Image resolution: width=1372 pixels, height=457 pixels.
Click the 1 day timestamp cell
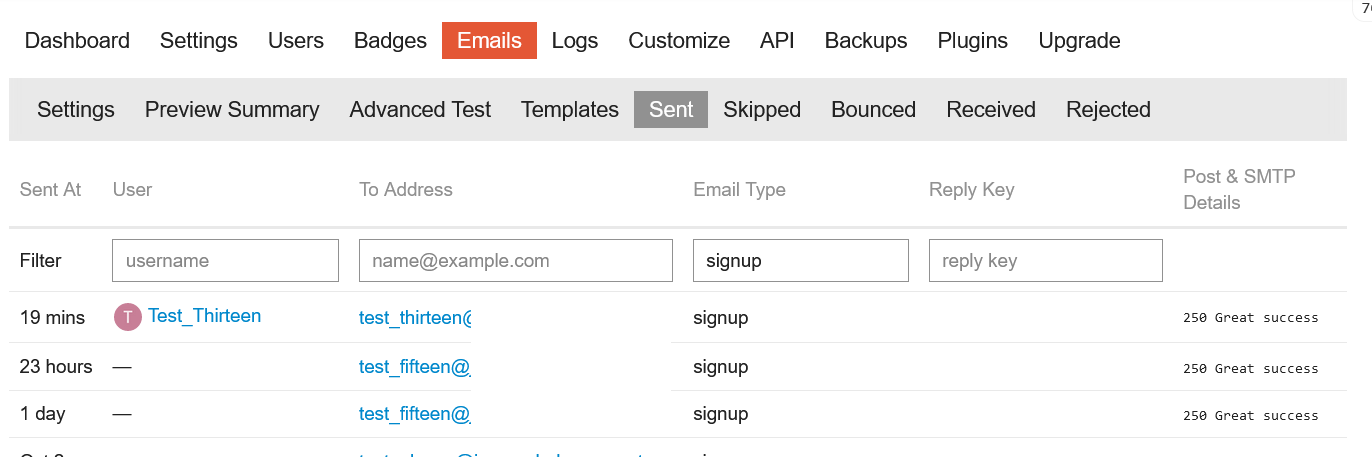[x=42, y=414]
